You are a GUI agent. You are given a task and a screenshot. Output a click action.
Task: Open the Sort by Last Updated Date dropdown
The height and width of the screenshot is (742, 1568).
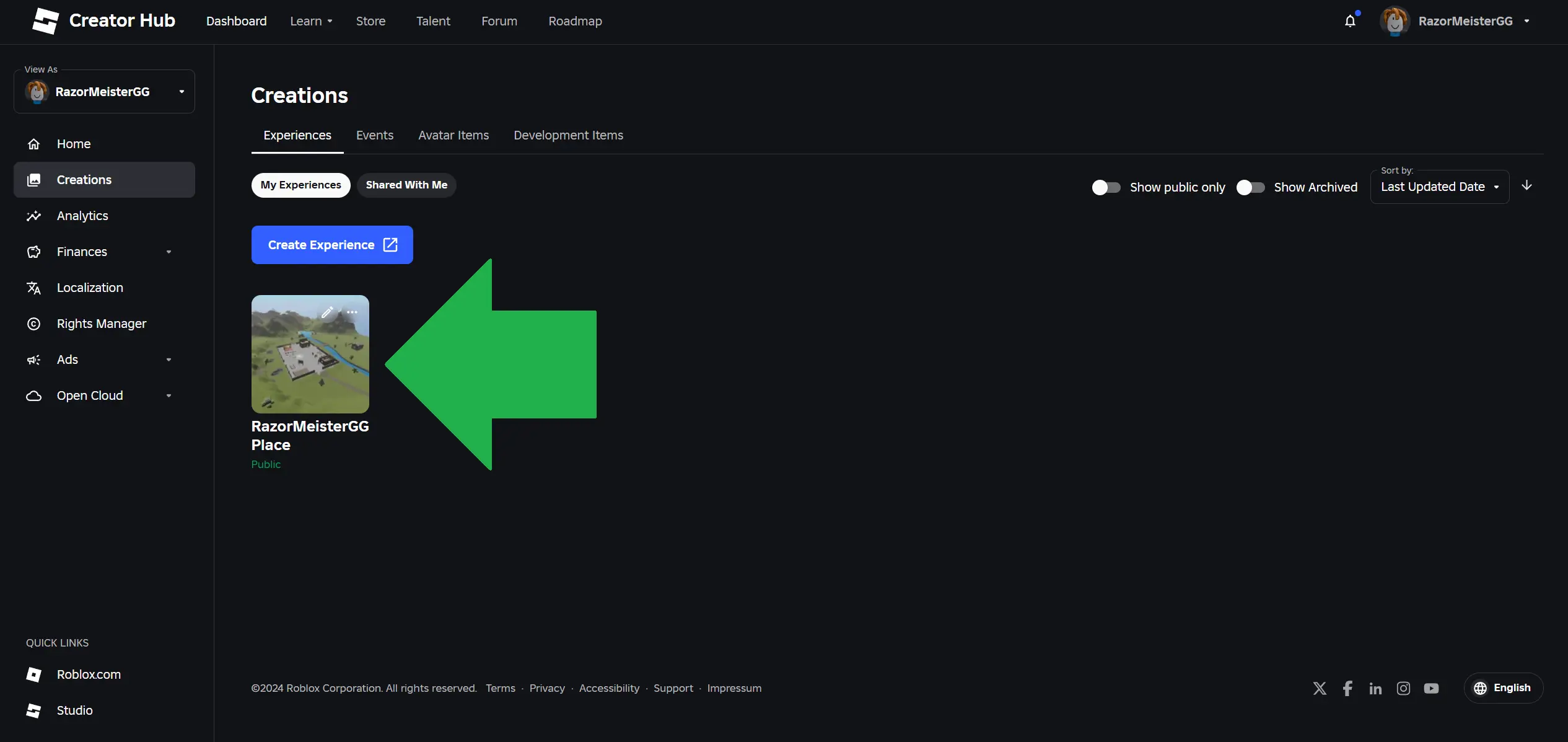pos(1440,187)
